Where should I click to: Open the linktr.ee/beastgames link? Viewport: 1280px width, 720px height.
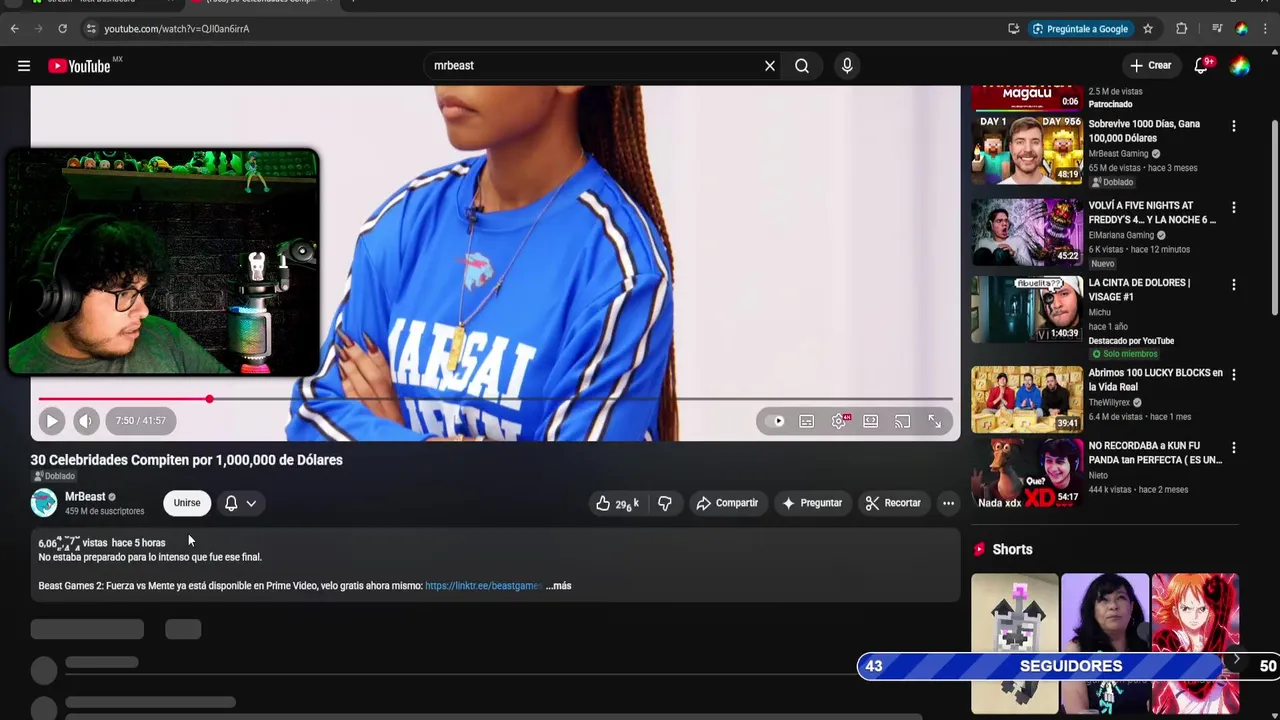pos(484,586)
